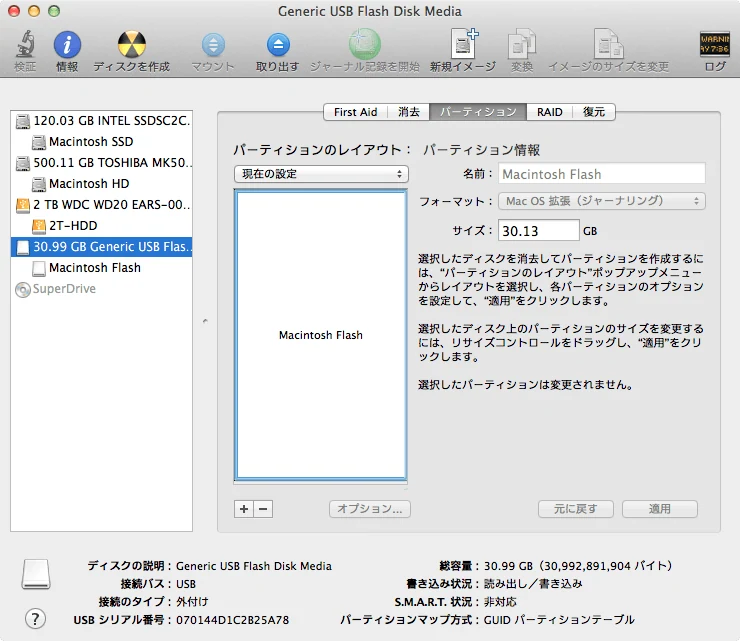Create New Image (新規イメージ) icon

pyautogui.click(x=463, y=44)
